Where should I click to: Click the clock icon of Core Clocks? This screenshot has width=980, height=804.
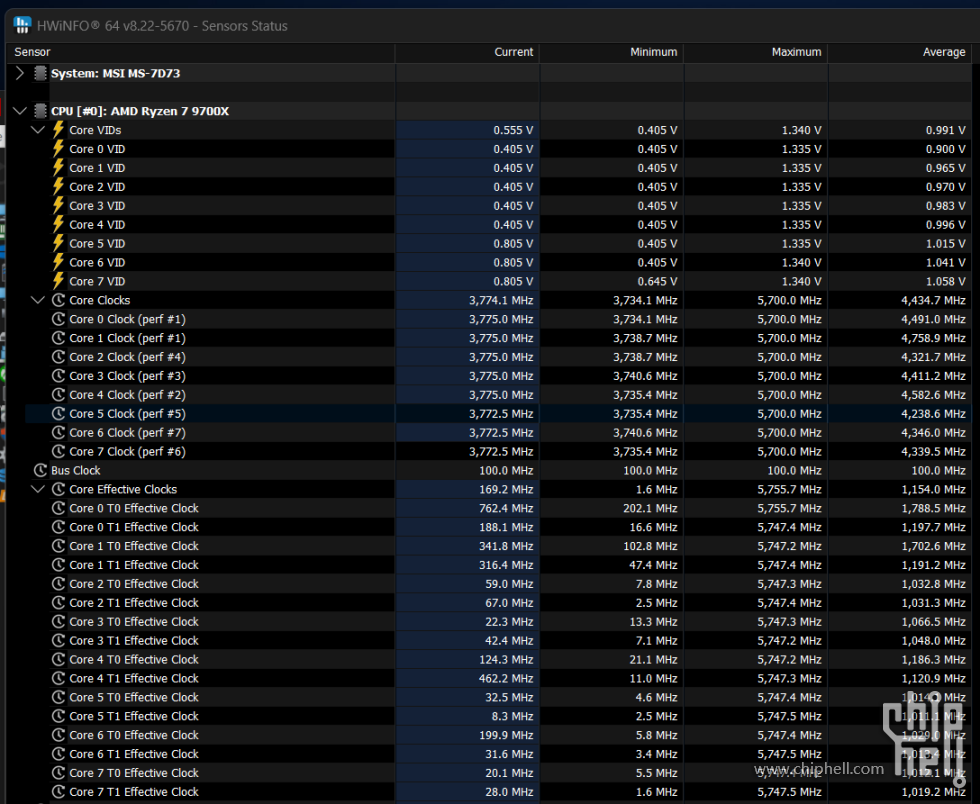tap(58, 300)
